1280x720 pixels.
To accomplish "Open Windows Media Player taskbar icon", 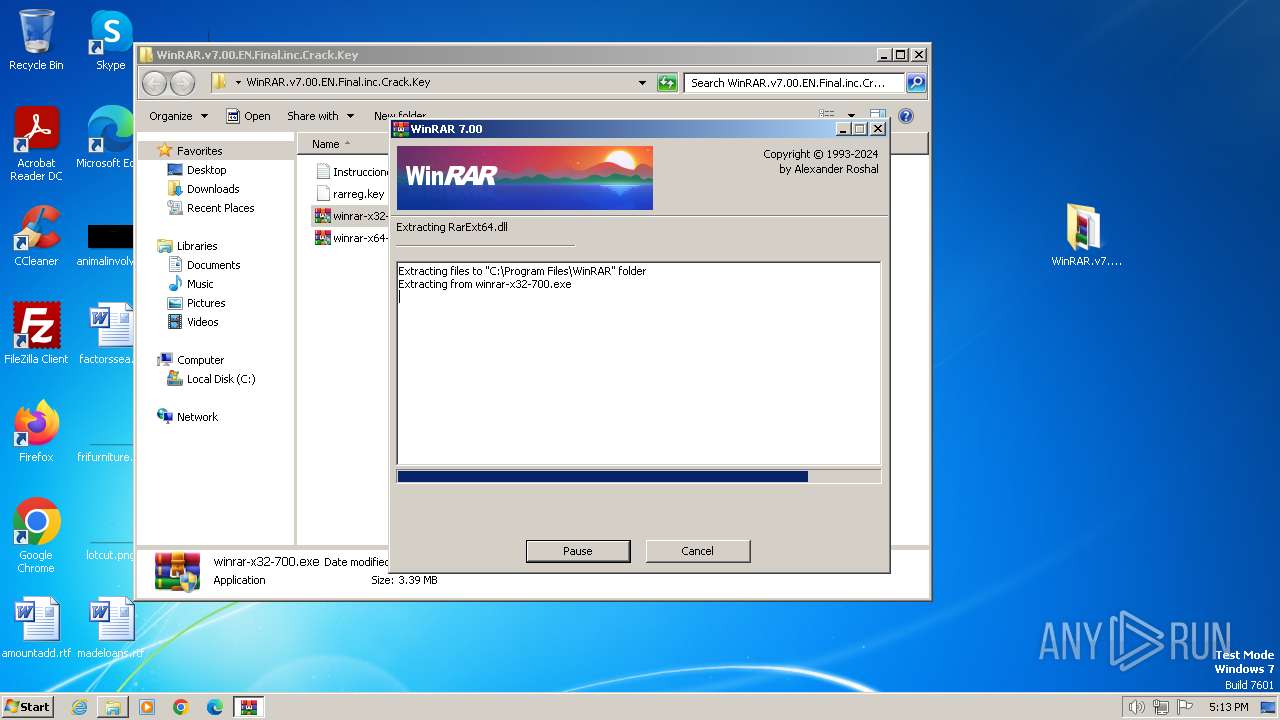I will [x=147, y=707].
